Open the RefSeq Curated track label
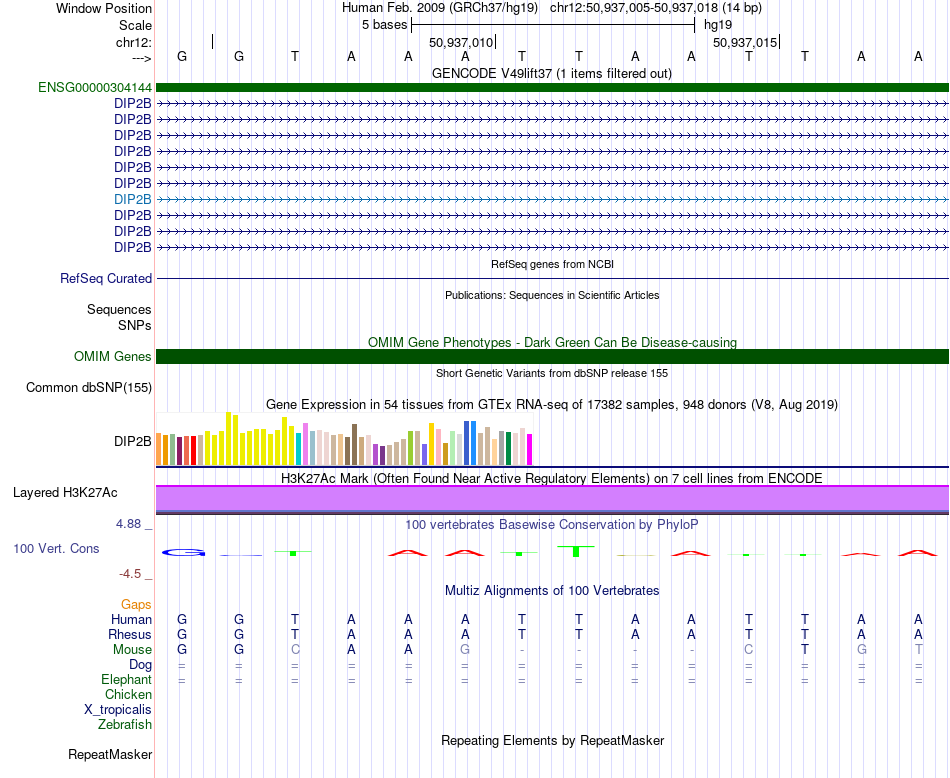950x778 pixels. pyautogui.click(x=106, y=278)
